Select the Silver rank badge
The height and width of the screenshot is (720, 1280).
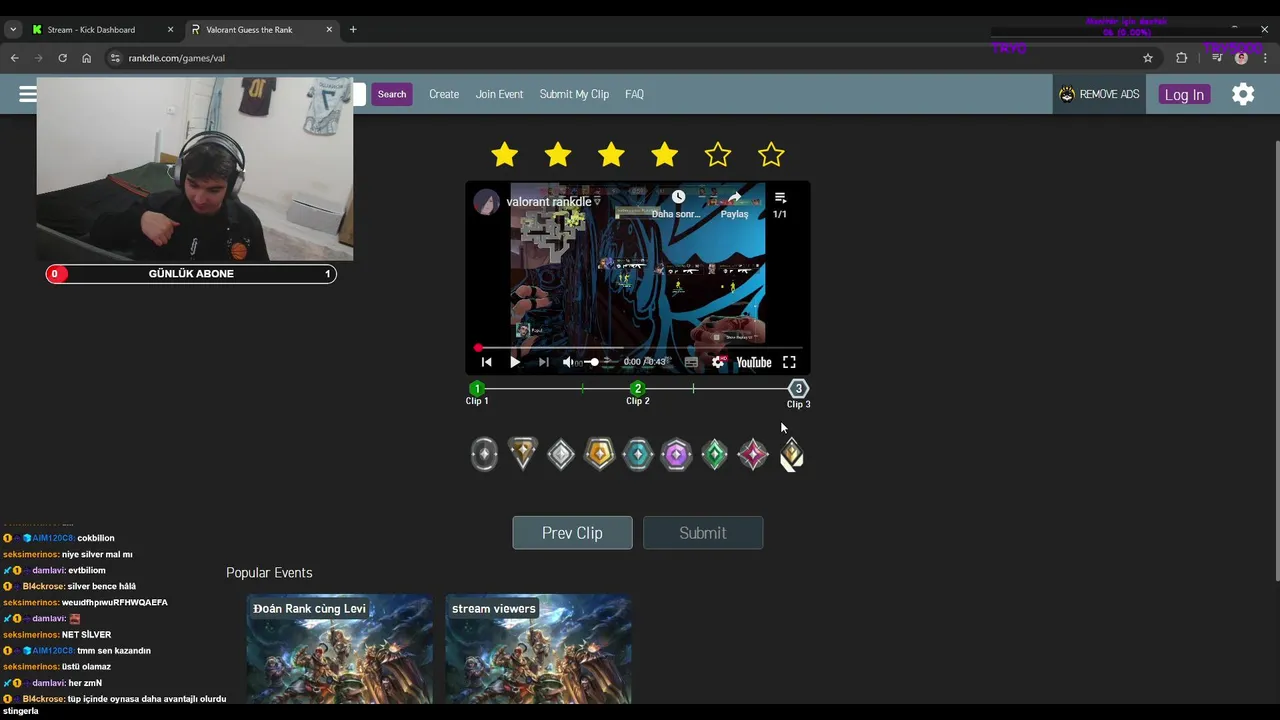[x=561, y=455]
